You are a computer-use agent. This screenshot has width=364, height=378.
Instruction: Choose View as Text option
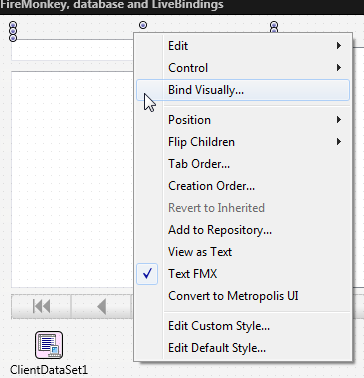pyautogui.click(x=243, y=252)
